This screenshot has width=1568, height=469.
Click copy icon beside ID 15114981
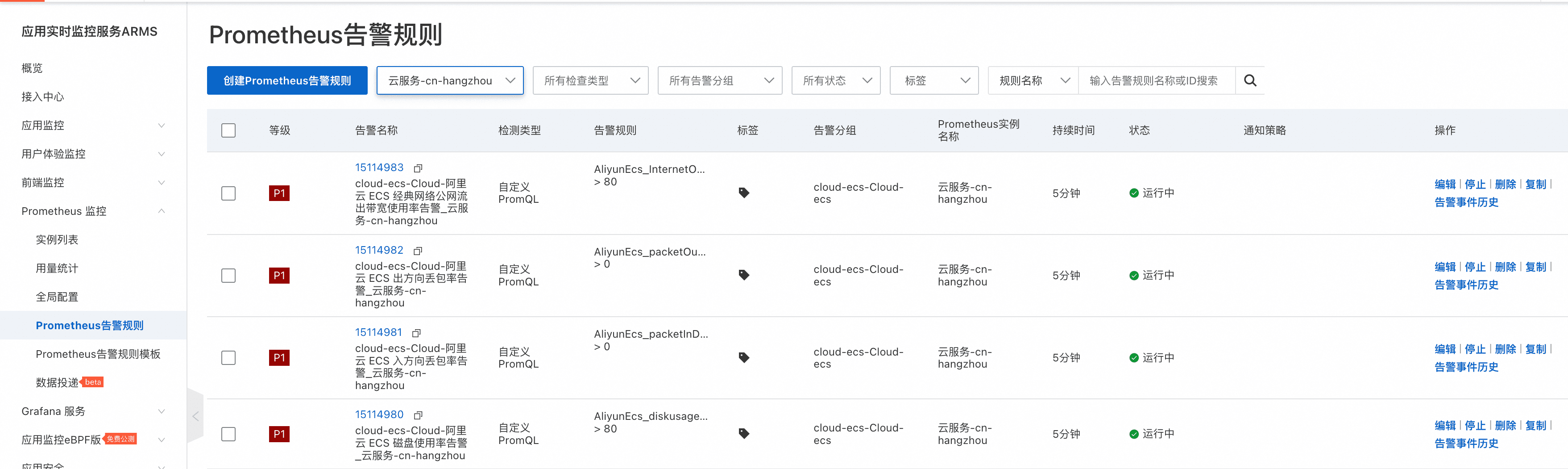pos(416,333)
